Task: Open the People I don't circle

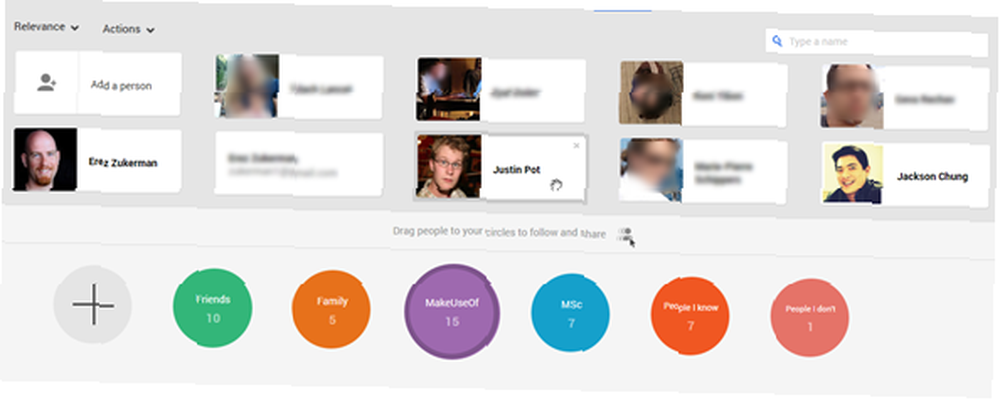Action: 809,318
